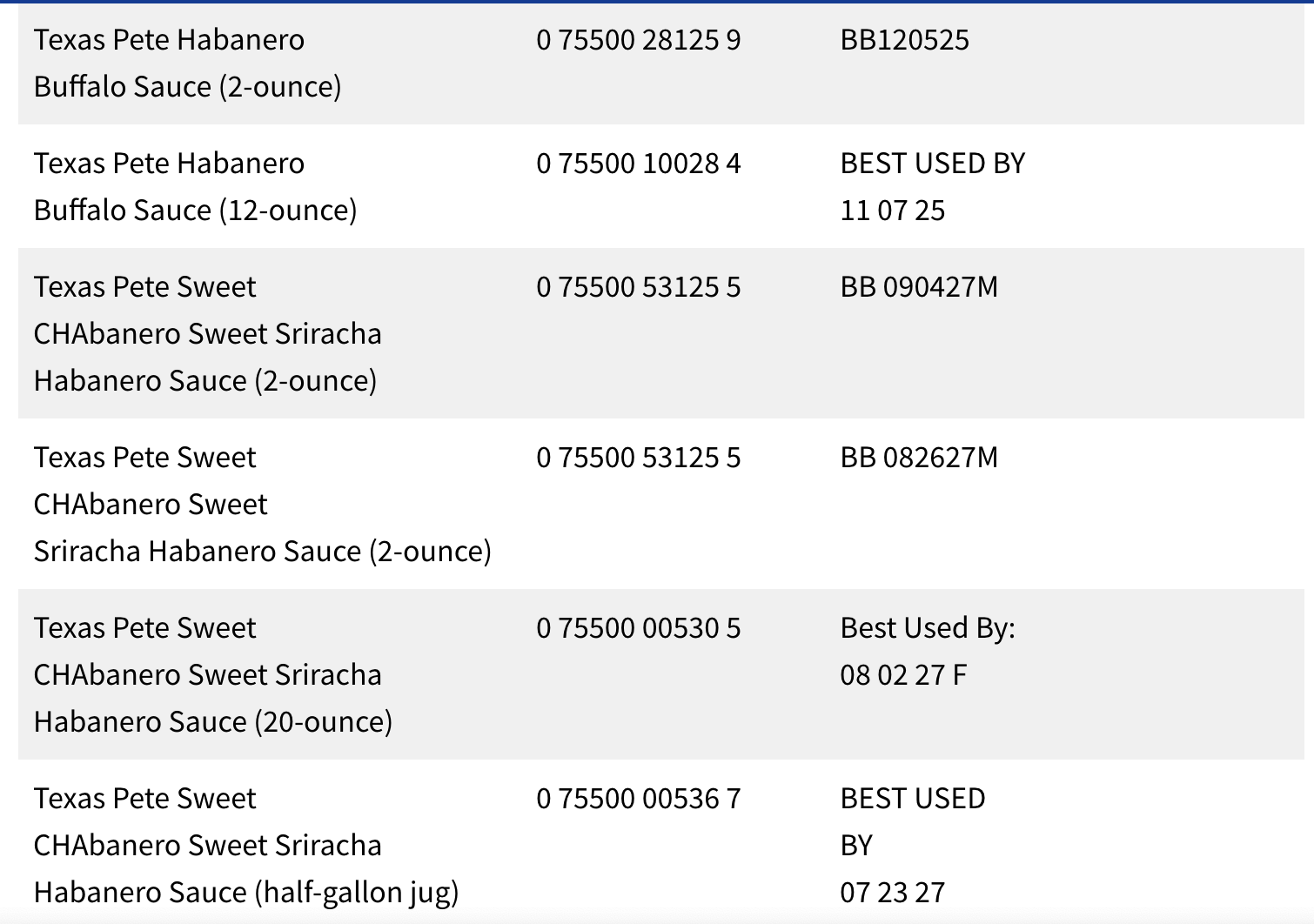
Task: Click the date 07 23 27
Action: click(892, 893)
